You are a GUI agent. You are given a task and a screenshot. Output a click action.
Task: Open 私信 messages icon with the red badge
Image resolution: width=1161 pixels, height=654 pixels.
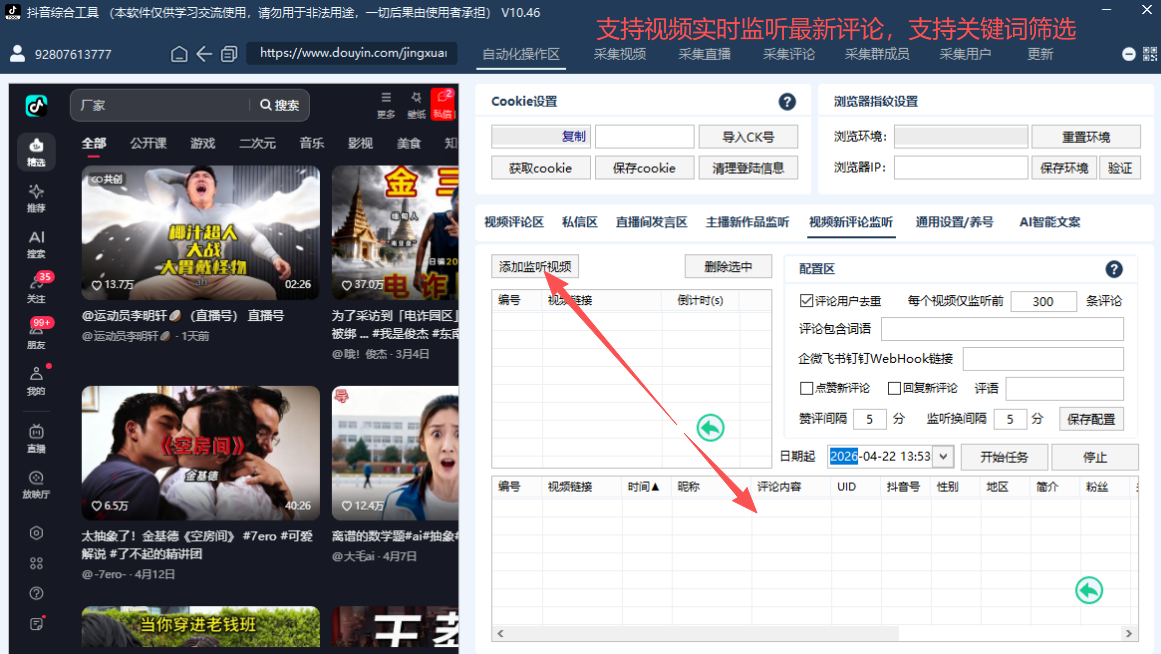(x=443, y=104)
